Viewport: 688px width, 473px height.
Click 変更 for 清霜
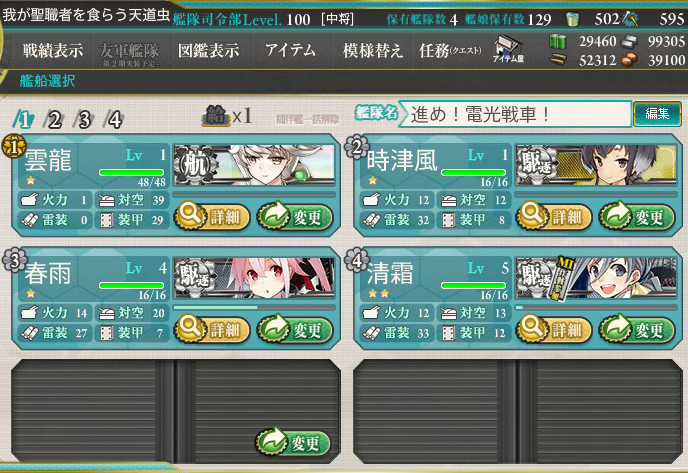click(x=636, y=330)
